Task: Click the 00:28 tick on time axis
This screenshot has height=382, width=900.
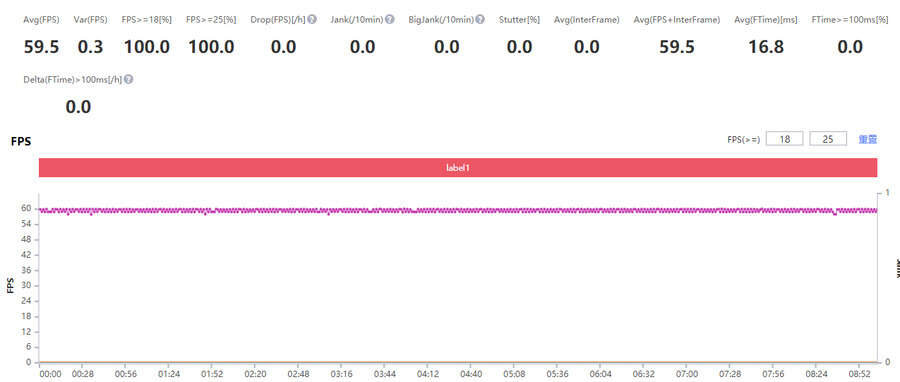Action: 83,373
